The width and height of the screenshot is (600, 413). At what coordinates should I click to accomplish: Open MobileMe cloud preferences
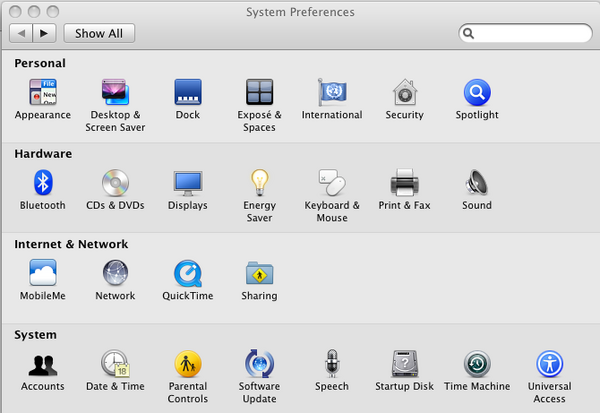(43, 273)
